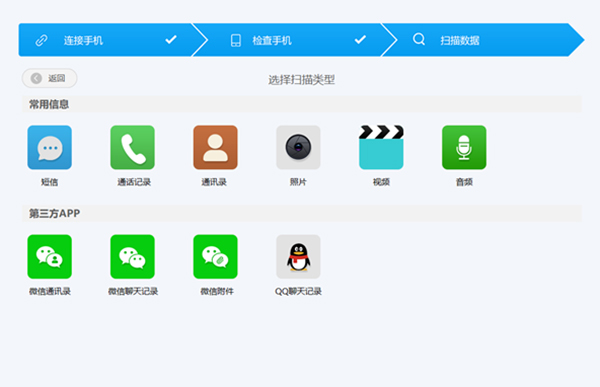Click the 选择扫描类型 title text
The image size is (600, 387).
coord(302,80)
